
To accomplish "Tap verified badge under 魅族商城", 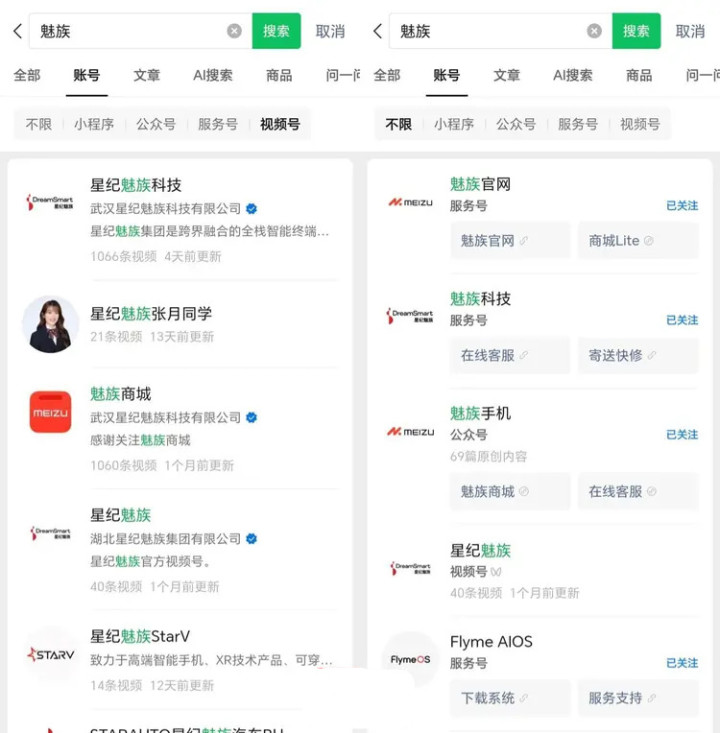I will (252, 417).
